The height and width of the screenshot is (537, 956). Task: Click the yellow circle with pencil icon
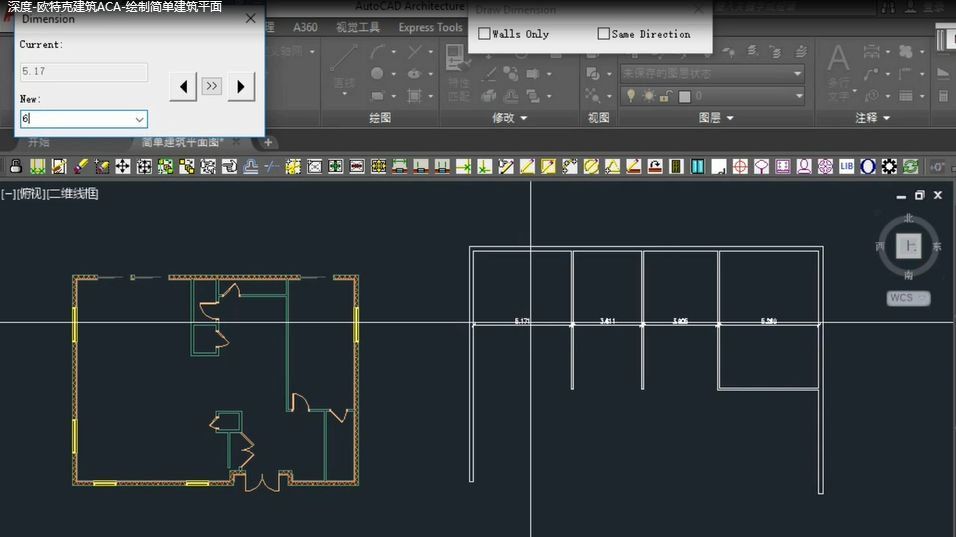tap(591, 166)
